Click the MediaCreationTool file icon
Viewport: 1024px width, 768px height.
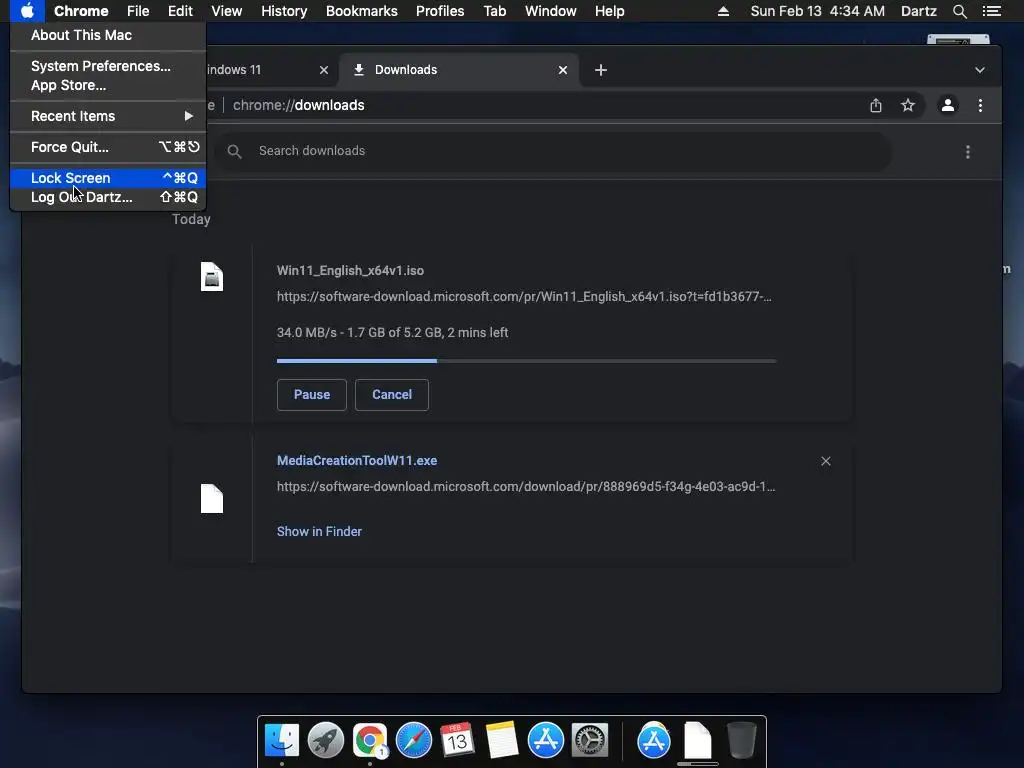(x=212, y=498)
